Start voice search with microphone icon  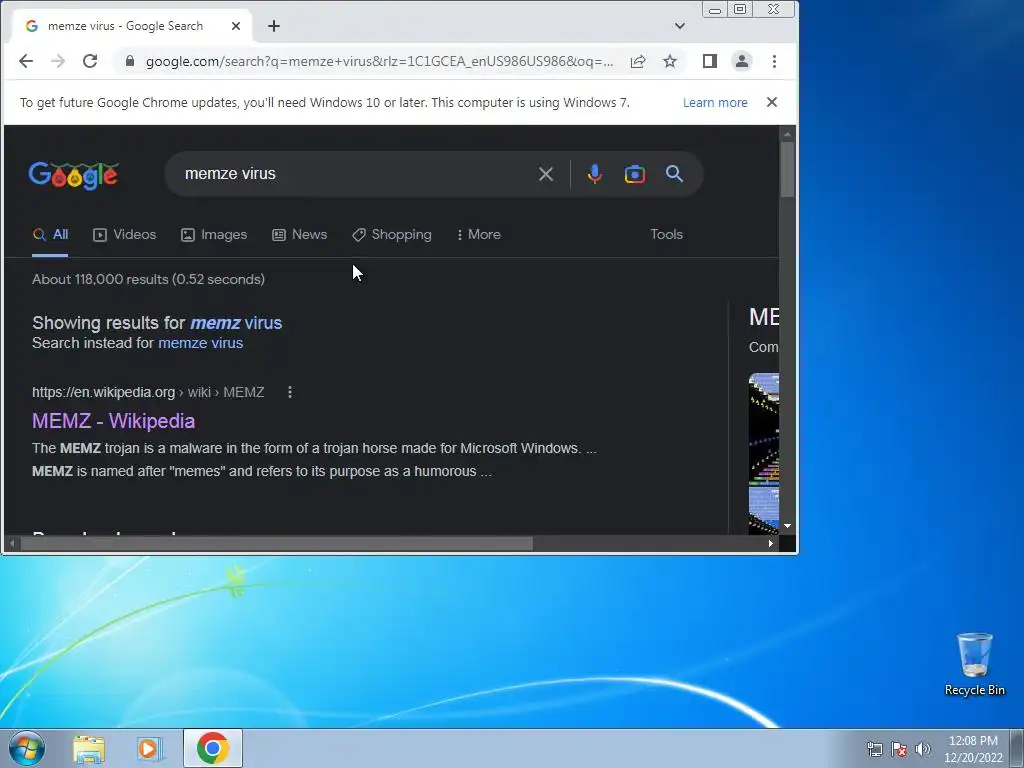[x=594, y=174]
